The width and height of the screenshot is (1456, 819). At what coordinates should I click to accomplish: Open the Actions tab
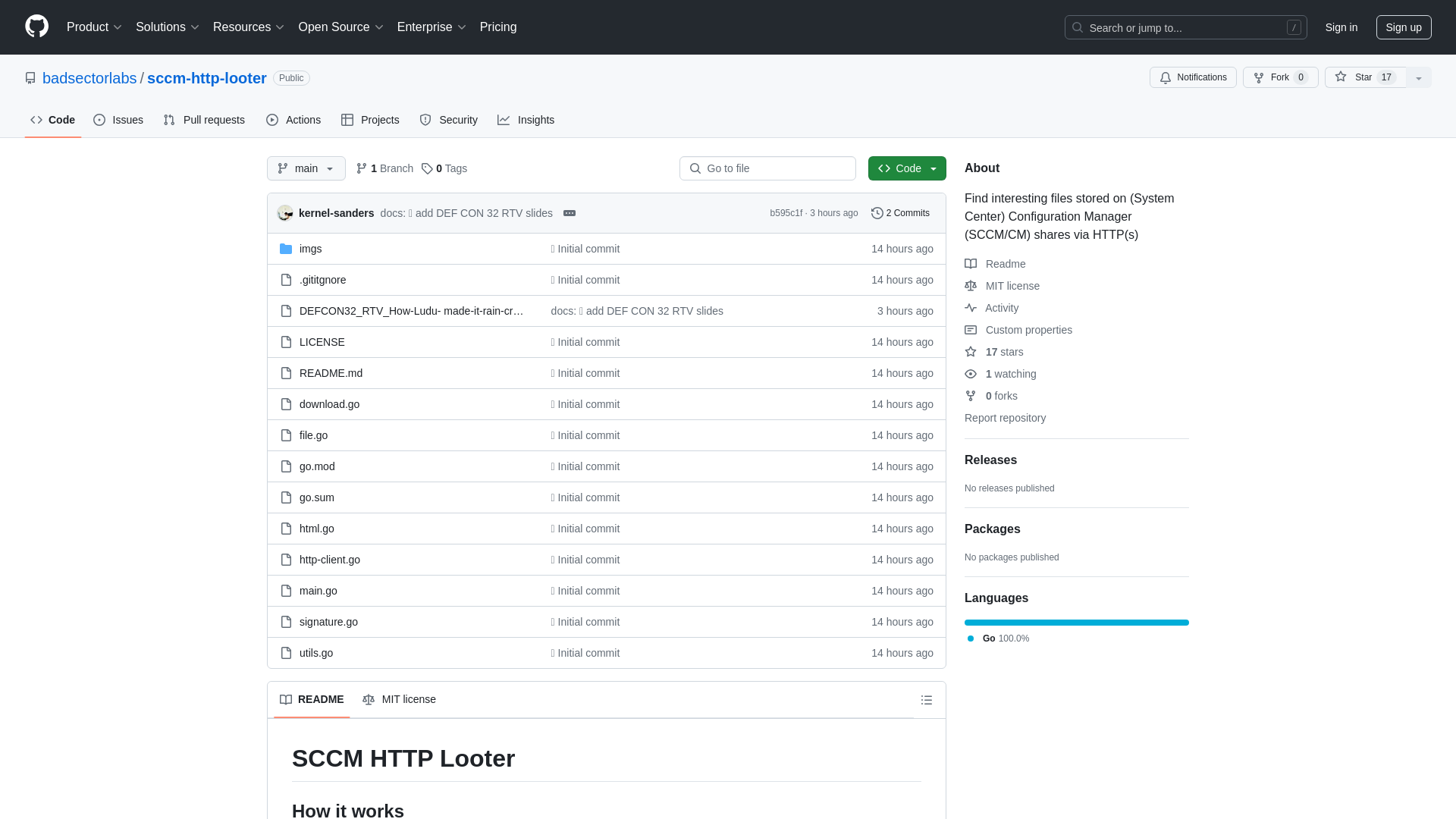pos(293,120)
